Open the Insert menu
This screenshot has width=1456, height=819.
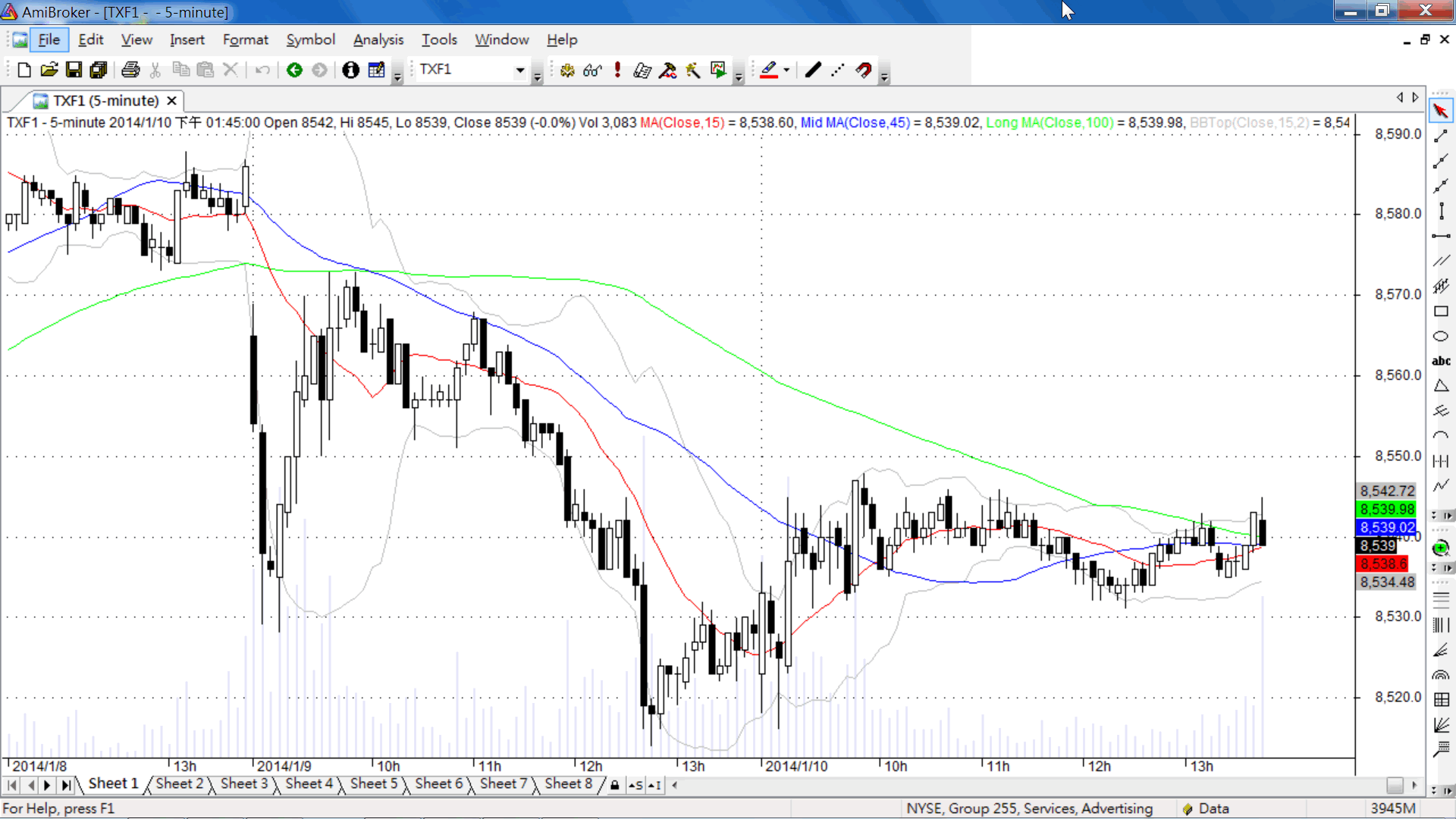[187, 39]
